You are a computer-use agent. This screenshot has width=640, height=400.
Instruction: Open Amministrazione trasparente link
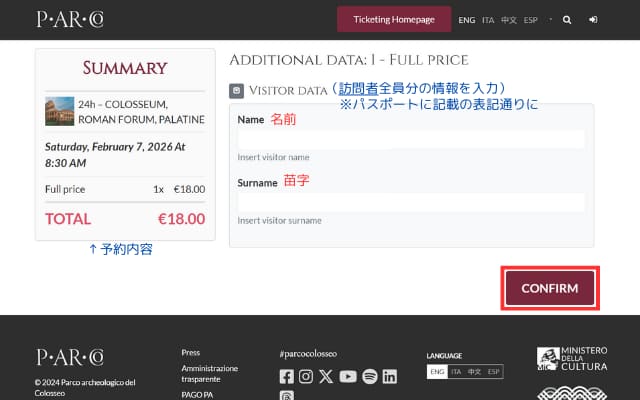click(210, 374)
